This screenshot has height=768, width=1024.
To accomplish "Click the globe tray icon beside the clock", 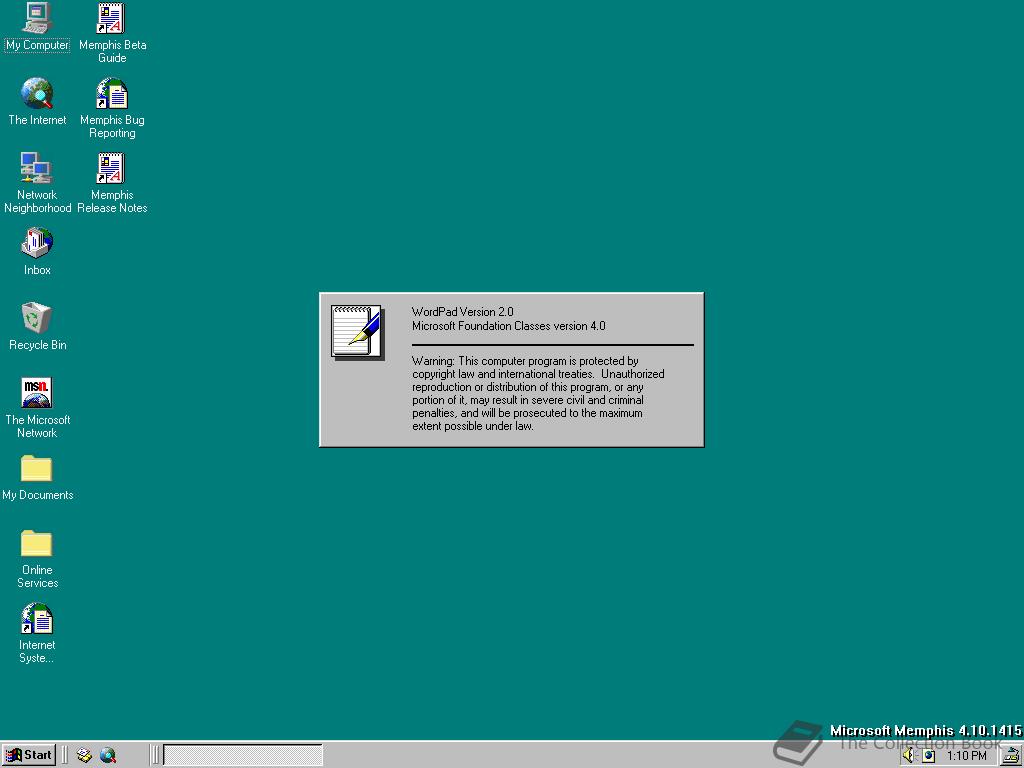I will click(x=929, y=756).
